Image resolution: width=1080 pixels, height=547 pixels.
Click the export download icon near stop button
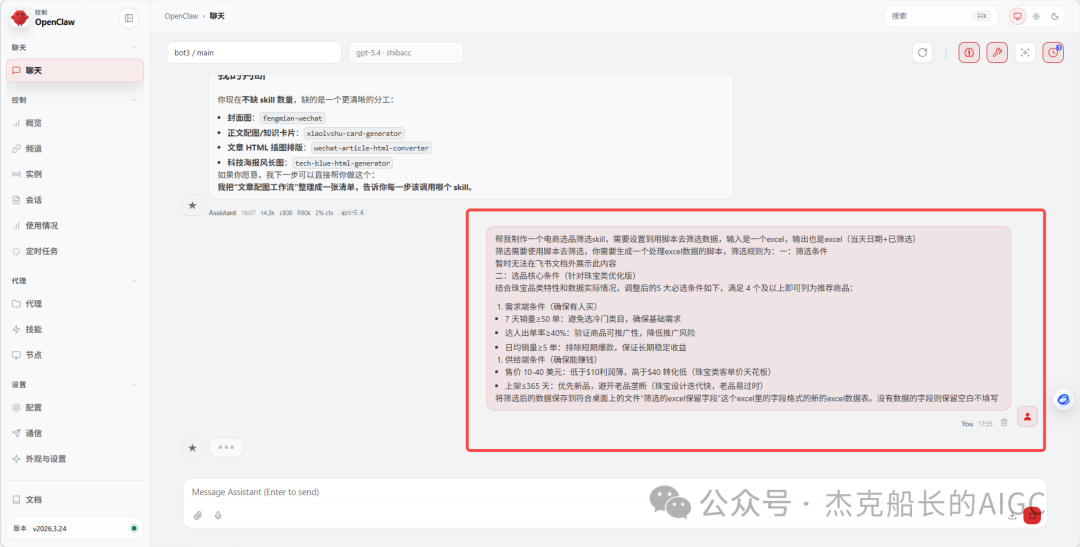tap(1012, 515)
